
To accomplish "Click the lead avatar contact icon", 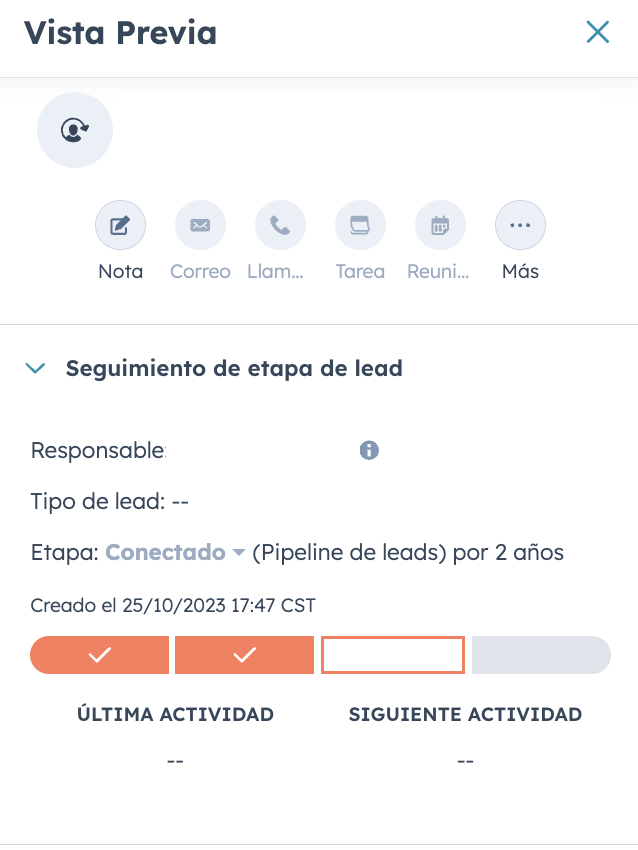I will point(74,129).
